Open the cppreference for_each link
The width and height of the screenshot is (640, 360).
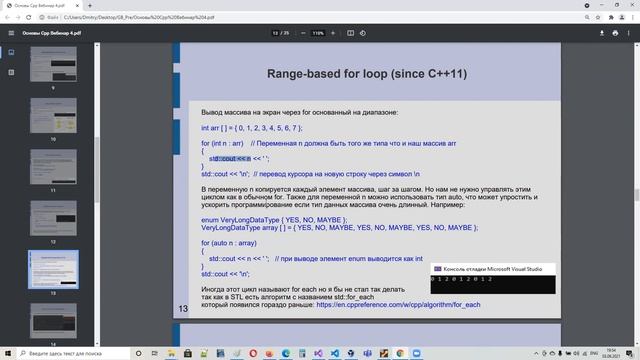[398, 305]
